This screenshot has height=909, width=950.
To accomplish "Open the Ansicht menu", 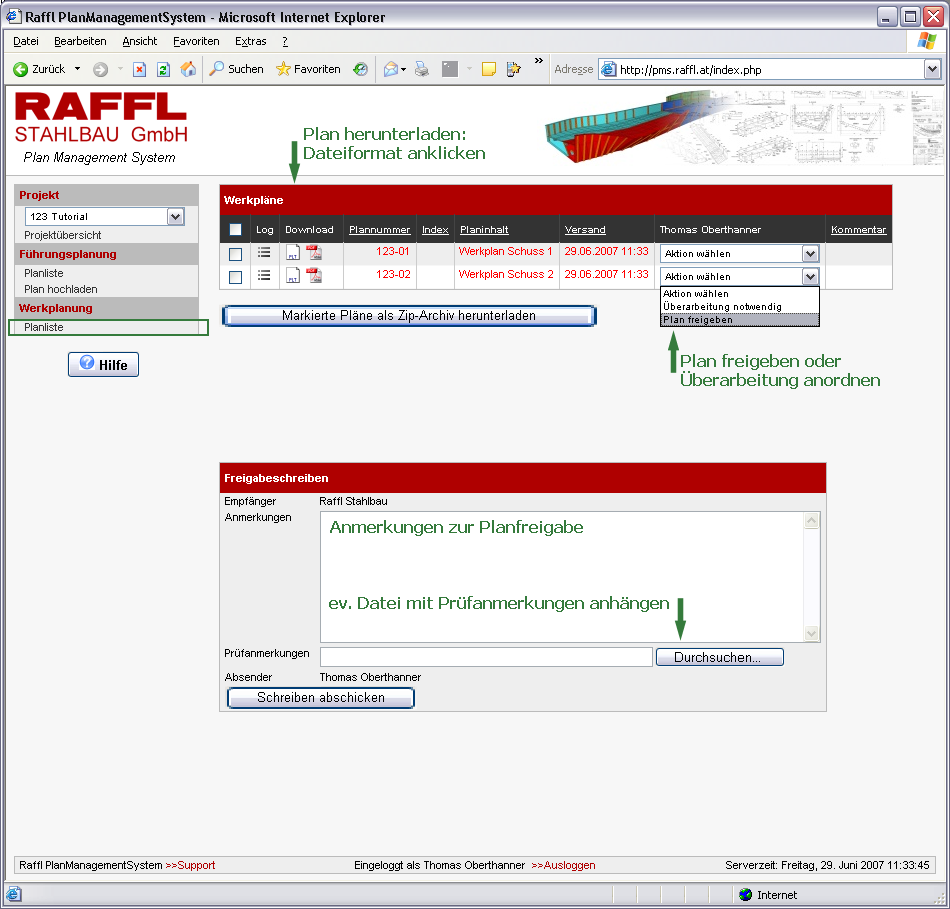I will (140, 41).
